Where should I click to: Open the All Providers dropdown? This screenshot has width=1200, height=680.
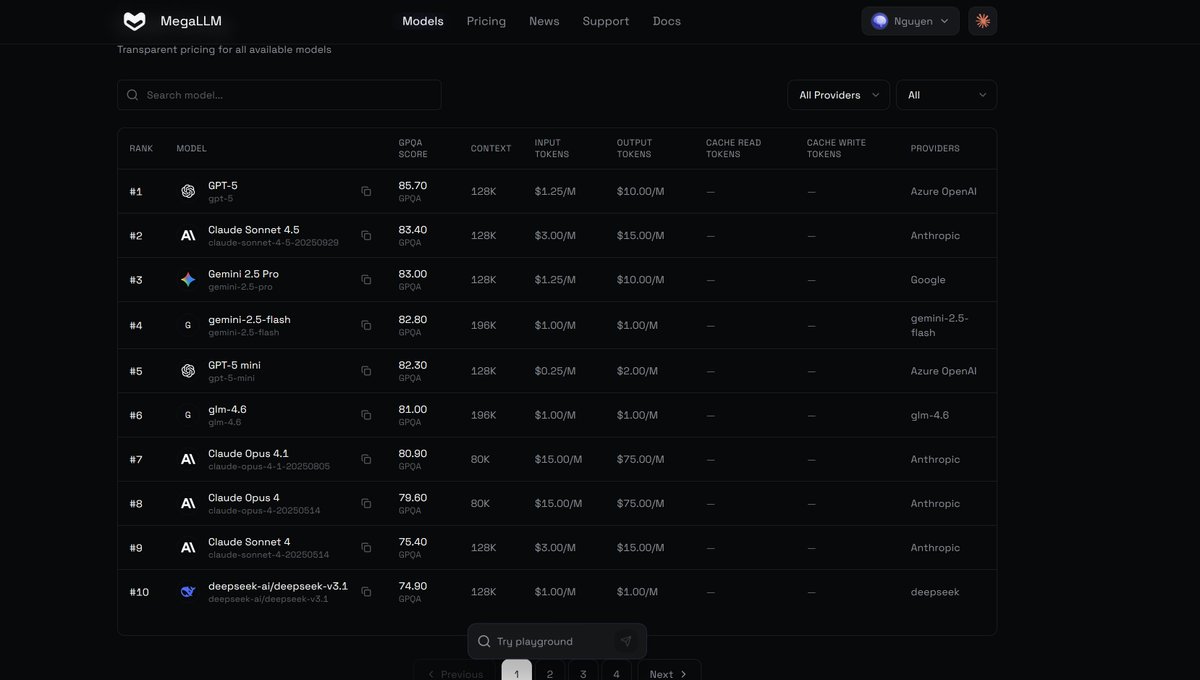click(x=839, y=95)
